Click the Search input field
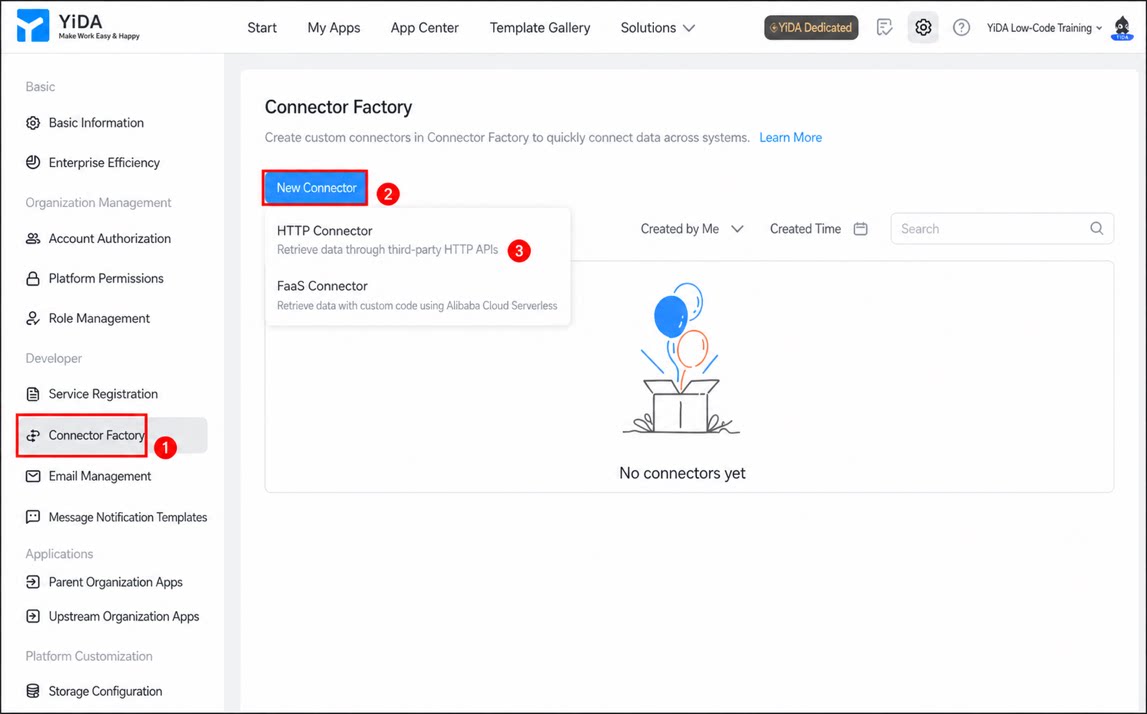The width and height of the screenshot is (1147, 714). tap(1002, 229)
